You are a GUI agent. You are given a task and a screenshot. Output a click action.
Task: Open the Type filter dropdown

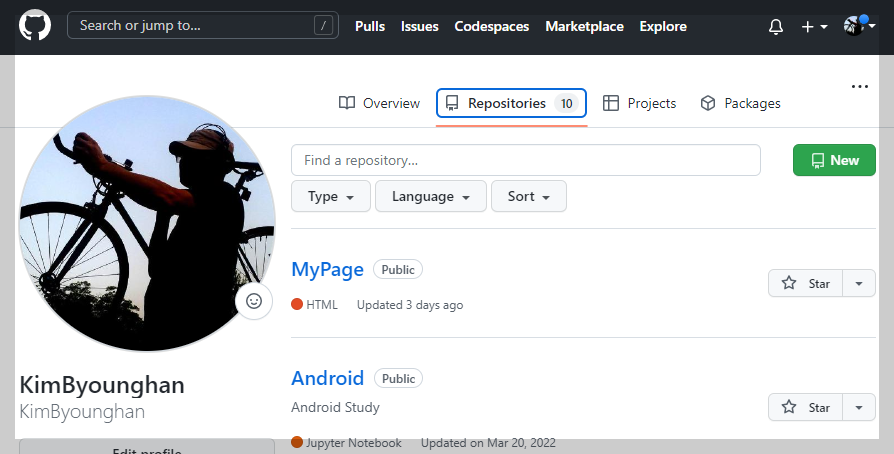pyautogui.click(x=331, y=196)
